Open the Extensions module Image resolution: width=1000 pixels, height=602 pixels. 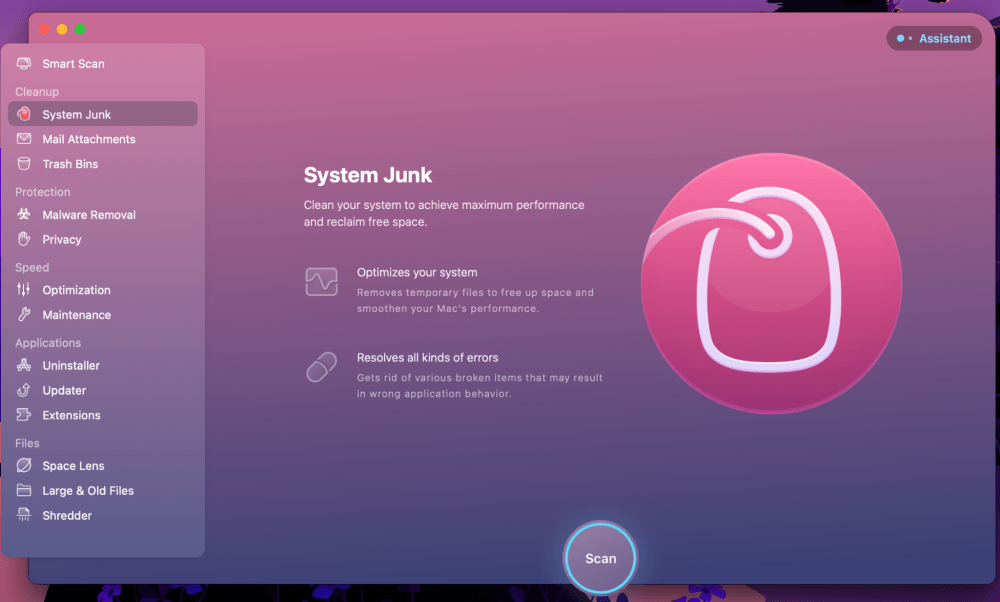[x=103, y=415]
